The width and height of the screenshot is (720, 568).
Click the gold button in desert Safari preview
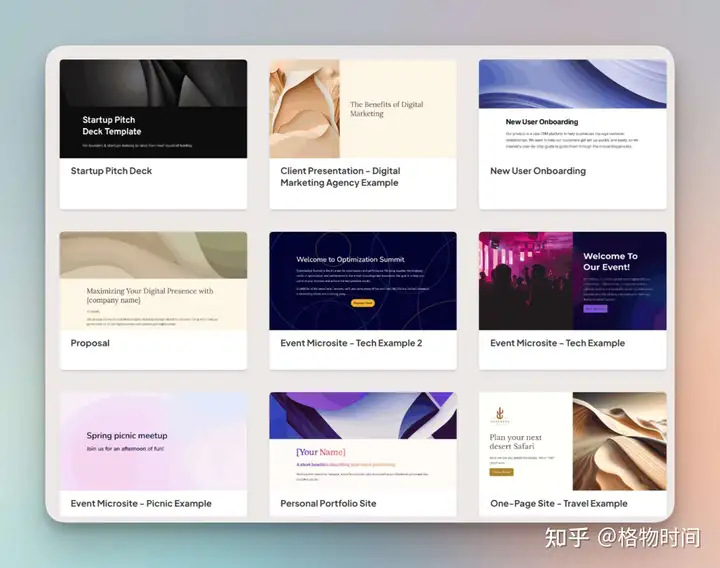click(x=501, y=472)
